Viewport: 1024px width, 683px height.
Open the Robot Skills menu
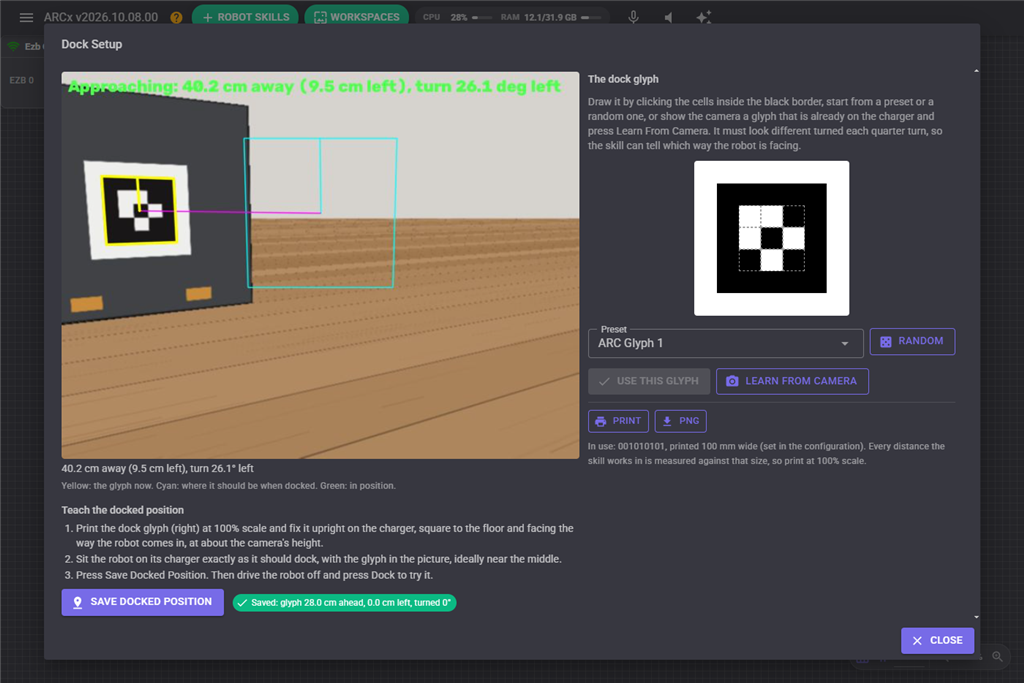[x=246, y=17]
